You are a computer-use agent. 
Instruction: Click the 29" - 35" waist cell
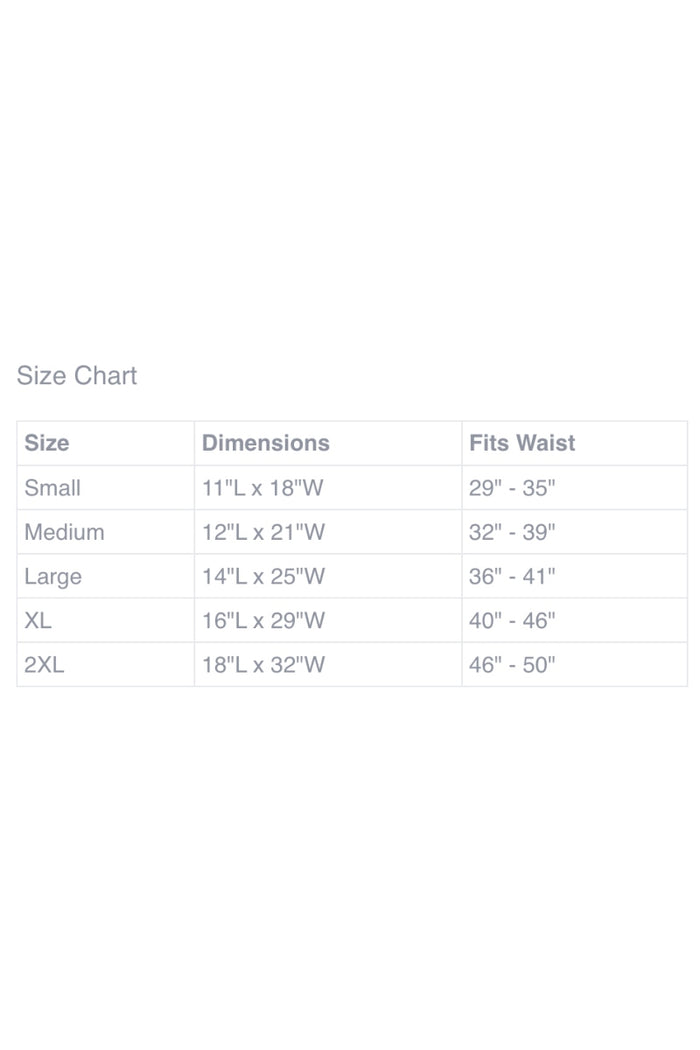[x=575, y=488]
